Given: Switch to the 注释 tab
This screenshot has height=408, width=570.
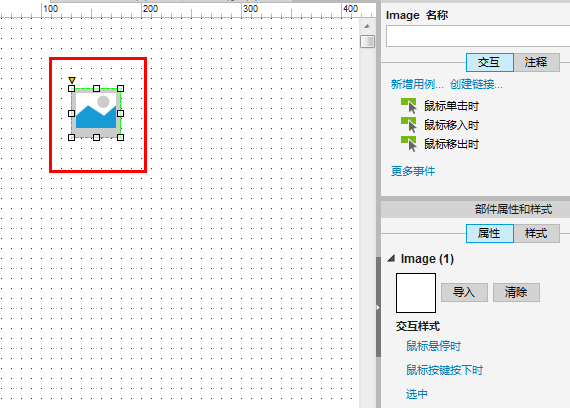Looking at the screenshot, I should click(536, 63).
